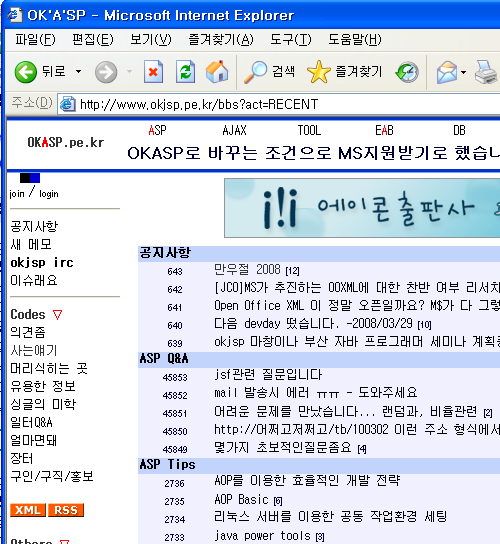Click the 에이콘출판사 banner ad
This screenshot has width=500, height=544.
(362, 208)
